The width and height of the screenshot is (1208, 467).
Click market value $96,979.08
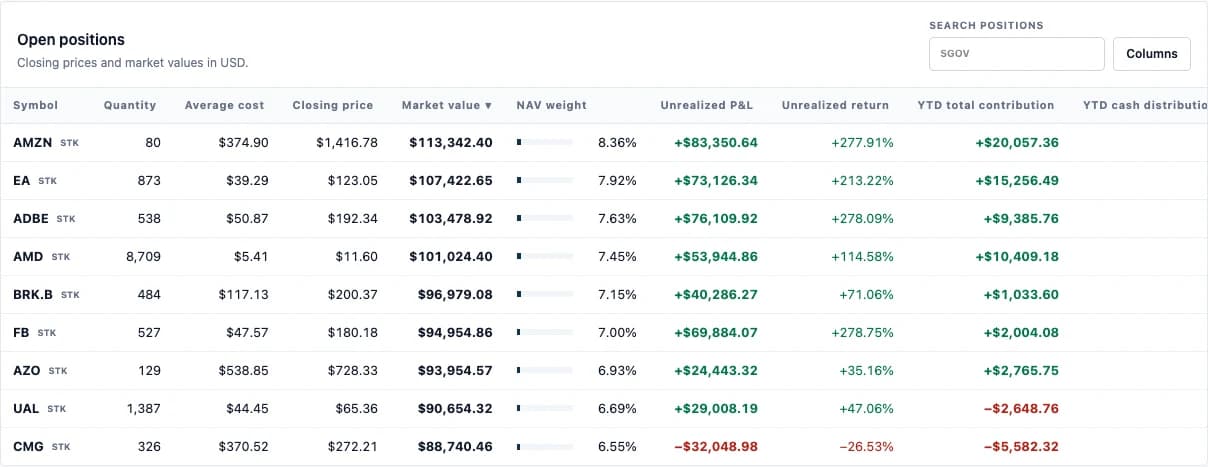click(455, 295)
